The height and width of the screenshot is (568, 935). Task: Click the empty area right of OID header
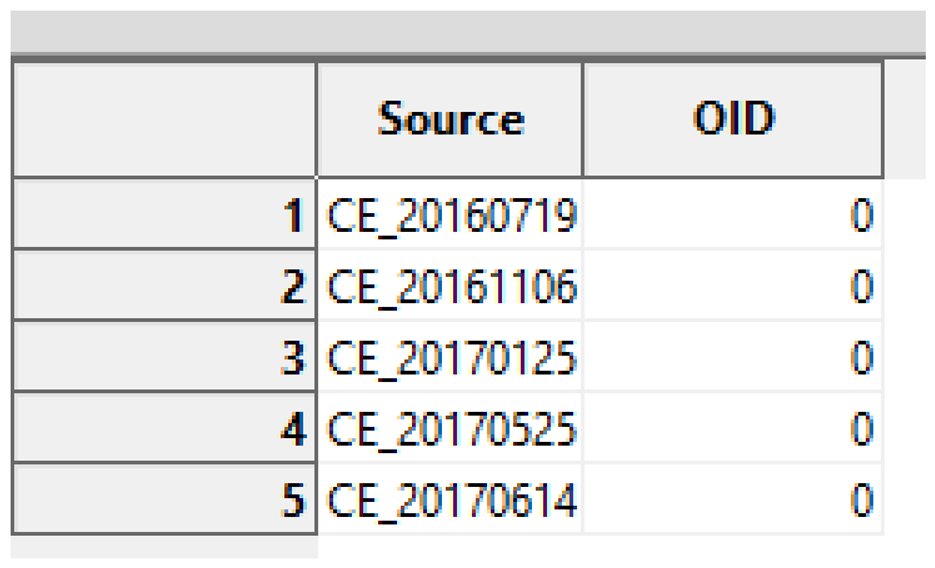906,120
